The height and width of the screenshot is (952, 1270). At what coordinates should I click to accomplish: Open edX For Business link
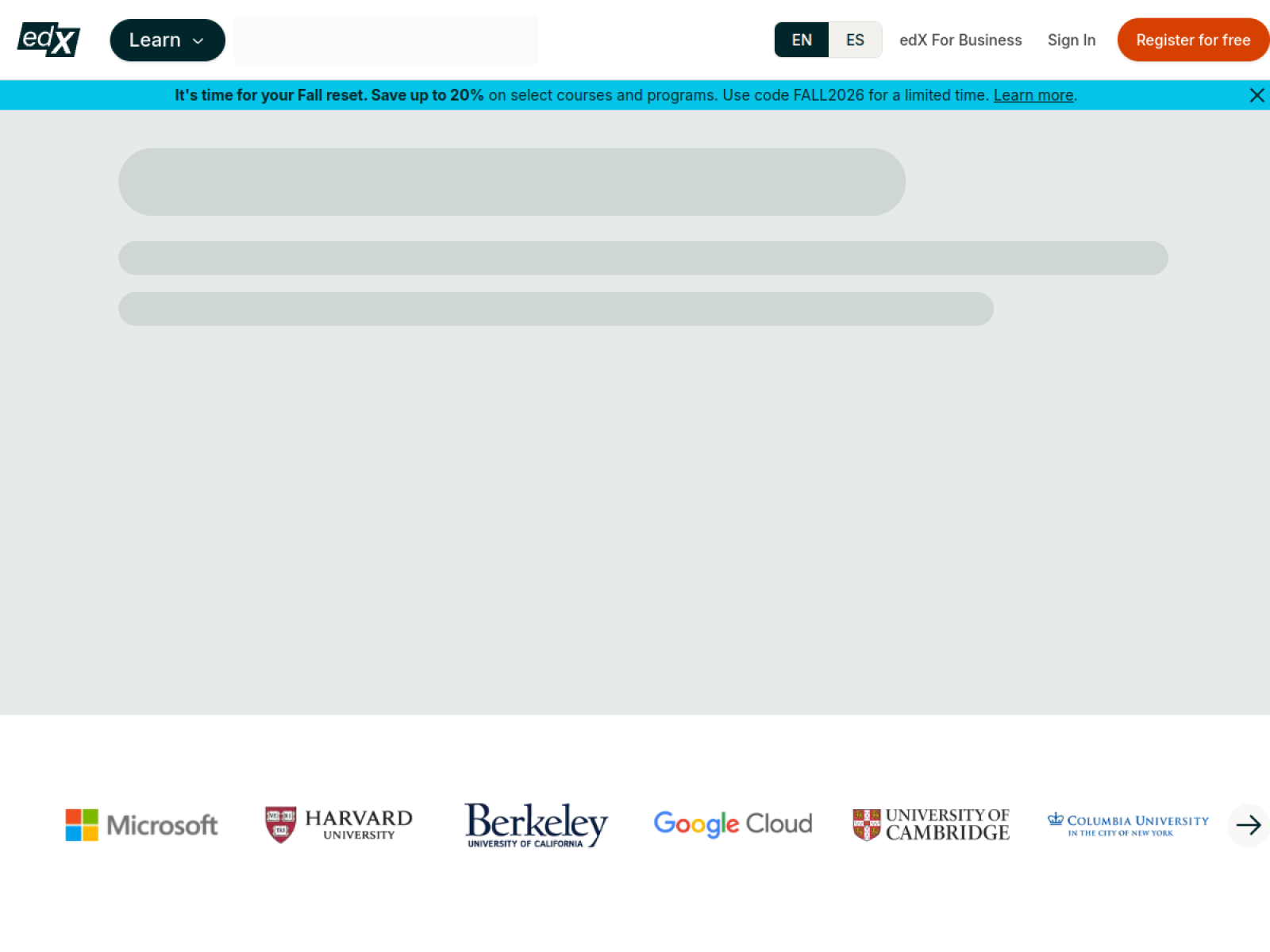tap(960, 40)
